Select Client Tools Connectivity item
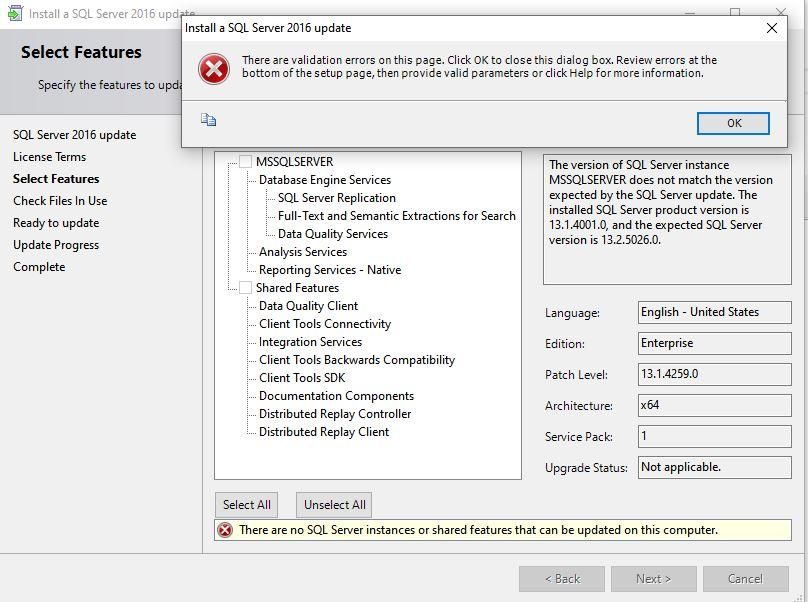The height and width of the screenshot is (602, 808). 325,324
